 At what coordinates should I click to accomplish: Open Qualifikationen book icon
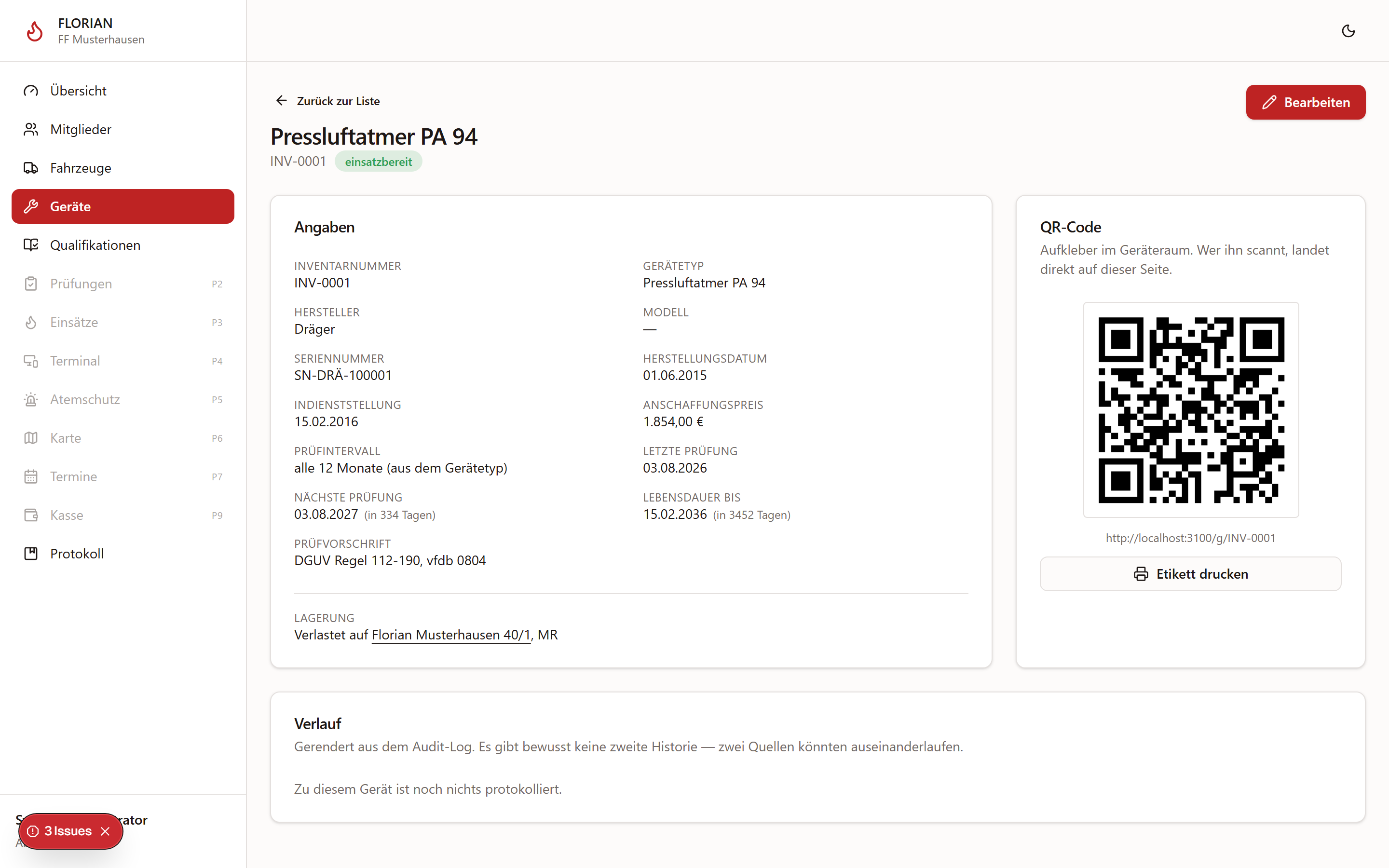click(31, 245)
